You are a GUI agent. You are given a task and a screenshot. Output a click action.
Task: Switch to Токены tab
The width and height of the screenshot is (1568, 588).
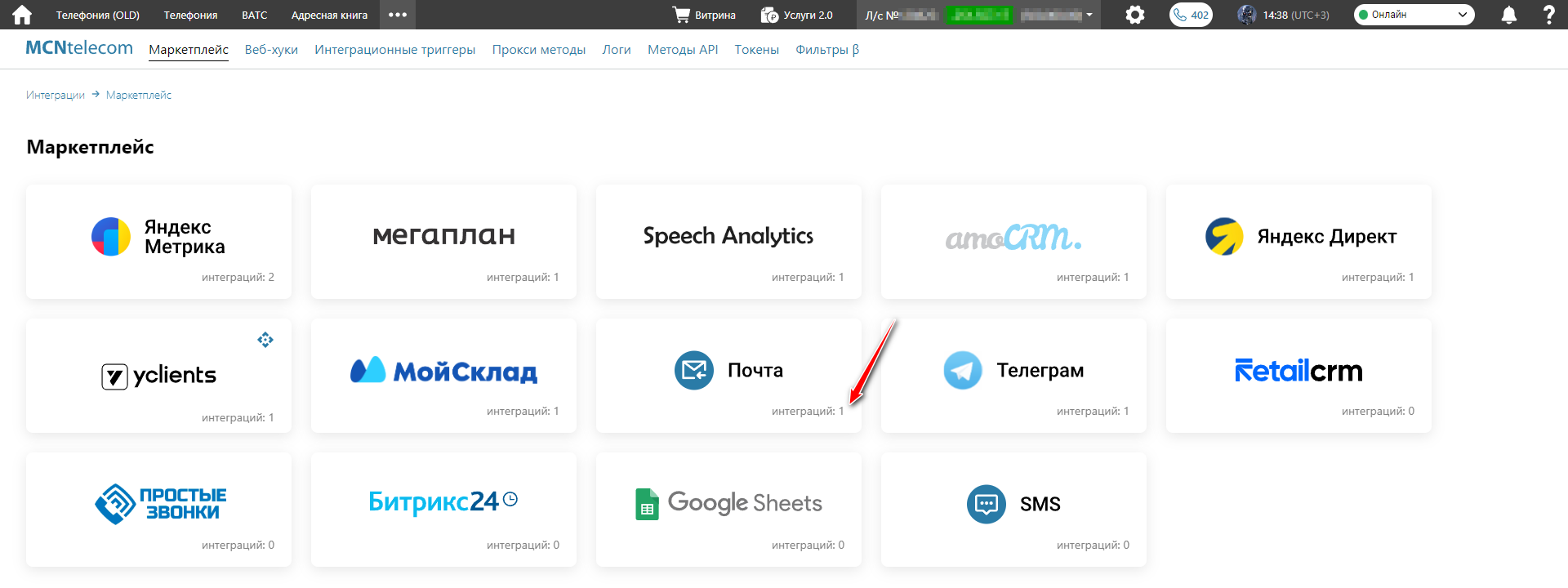757,50
